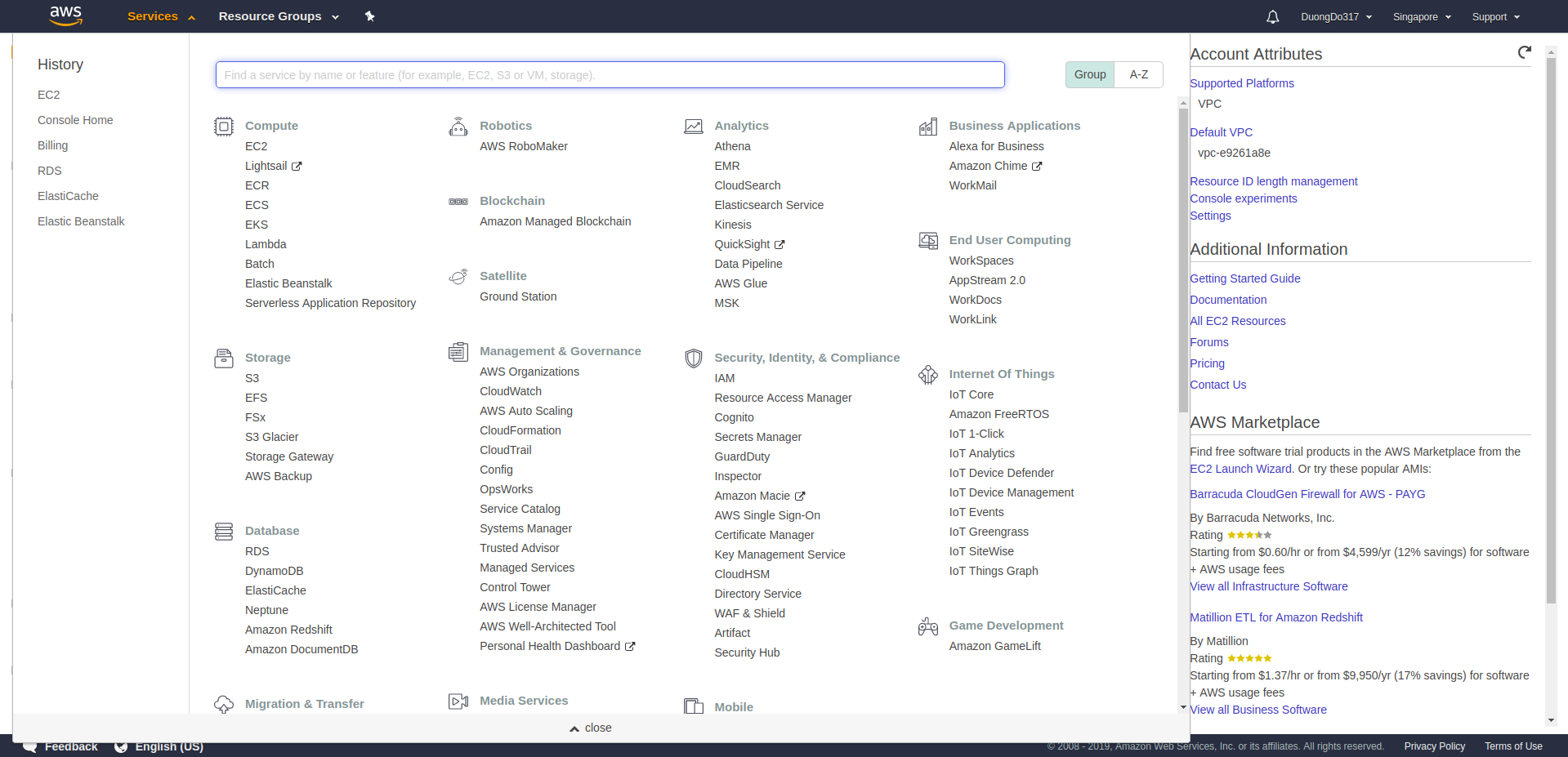Click the Satellite category icon
Screen dimensions: 1568x757
coord(458,276)
